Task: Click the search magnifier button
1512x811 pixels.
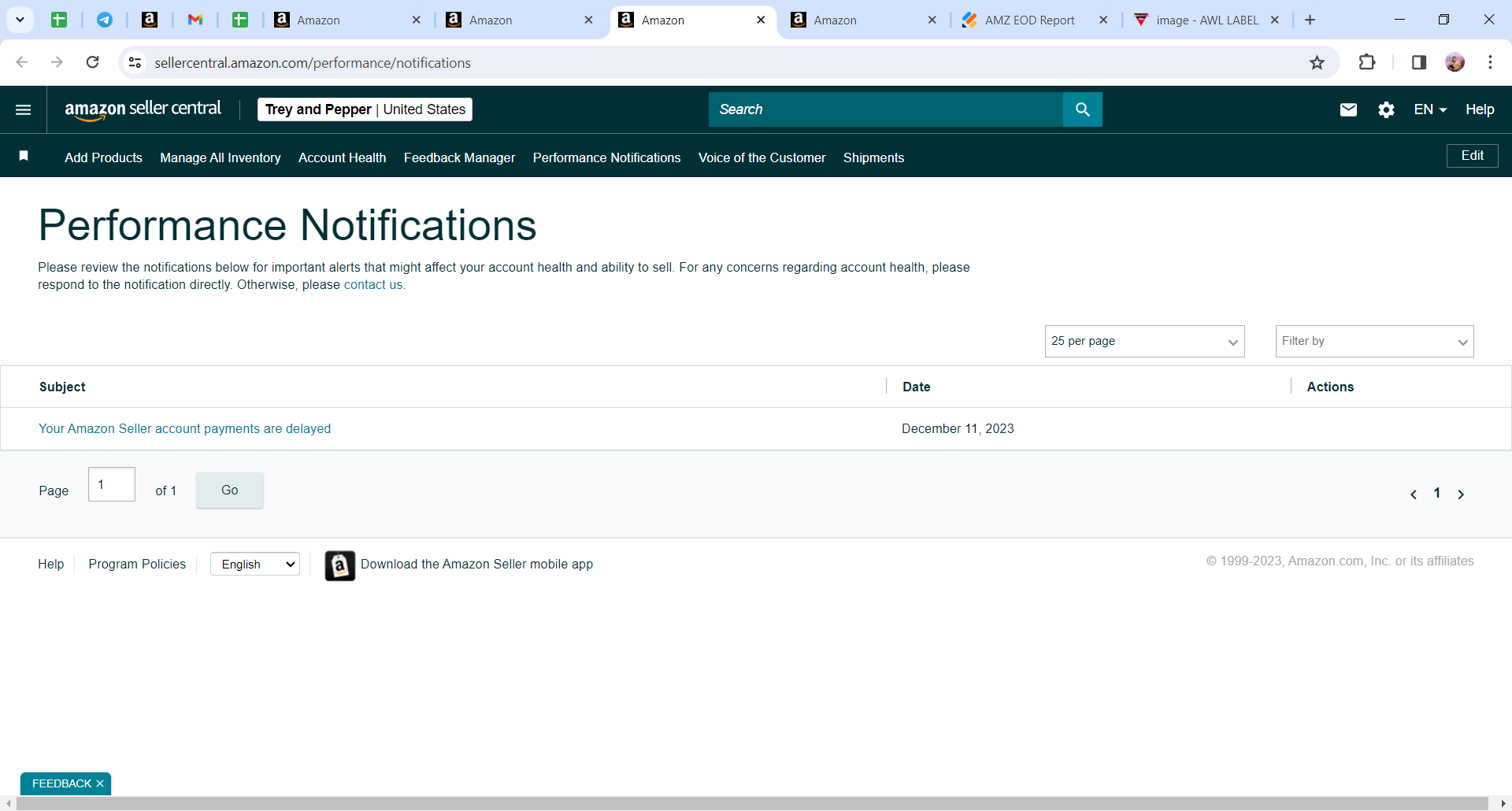Action: tap(1083, 109)
